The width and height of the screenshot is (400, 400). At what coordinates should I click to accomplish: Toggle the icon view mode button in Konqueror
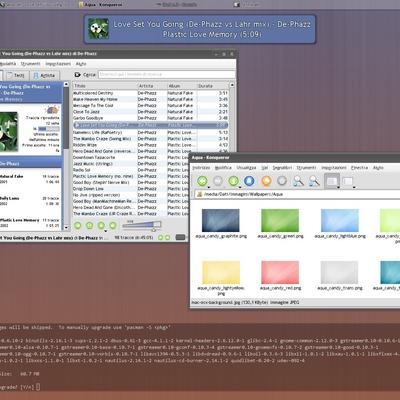(332, 181)
